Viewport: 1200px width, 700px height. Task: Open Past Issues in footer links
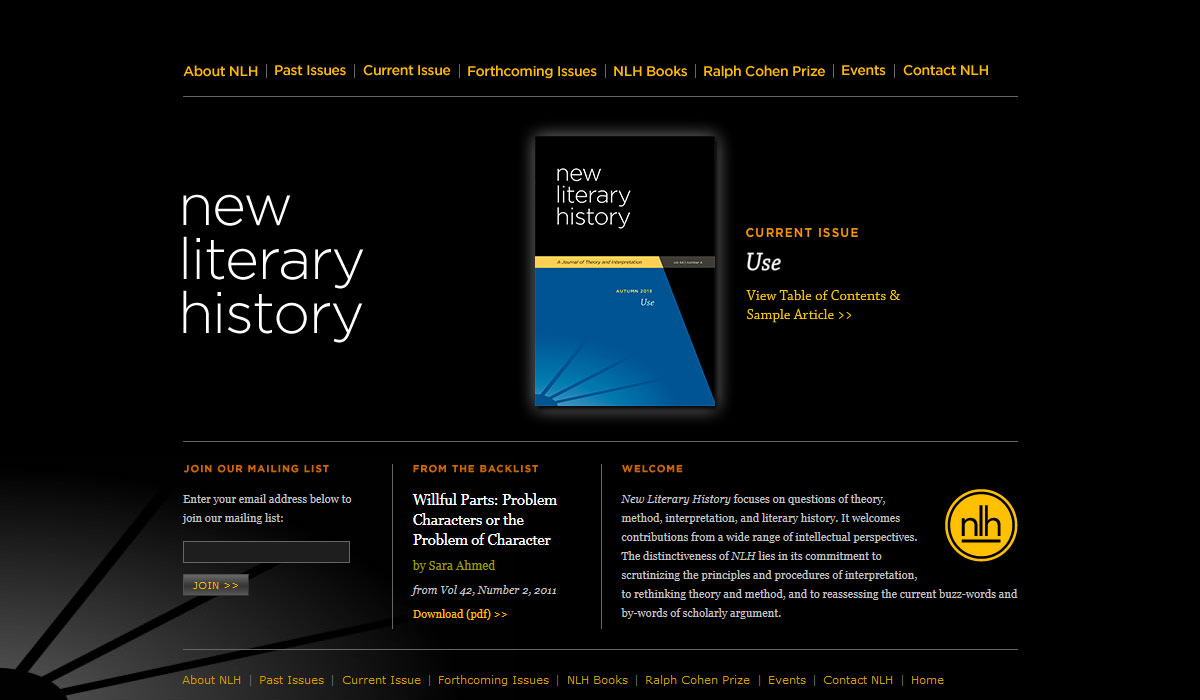click(291, 680)
